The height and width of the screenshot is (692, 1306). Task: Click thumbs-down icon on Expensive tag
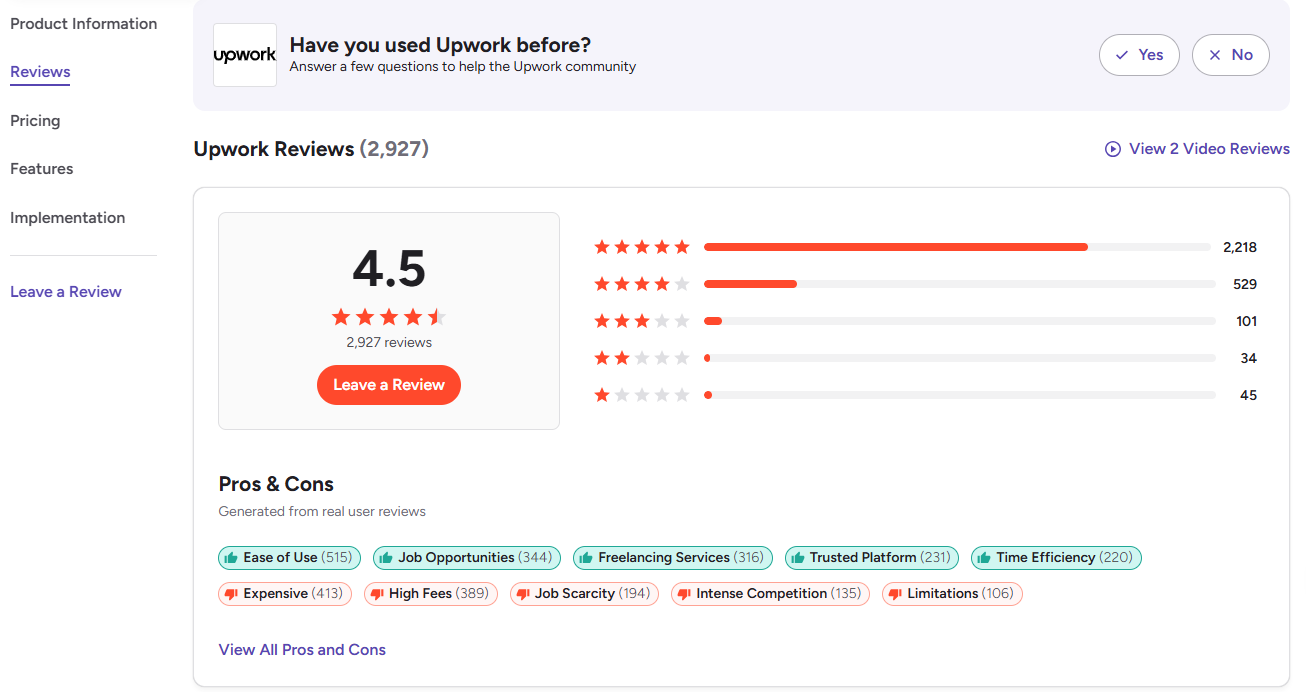(231, 594)
